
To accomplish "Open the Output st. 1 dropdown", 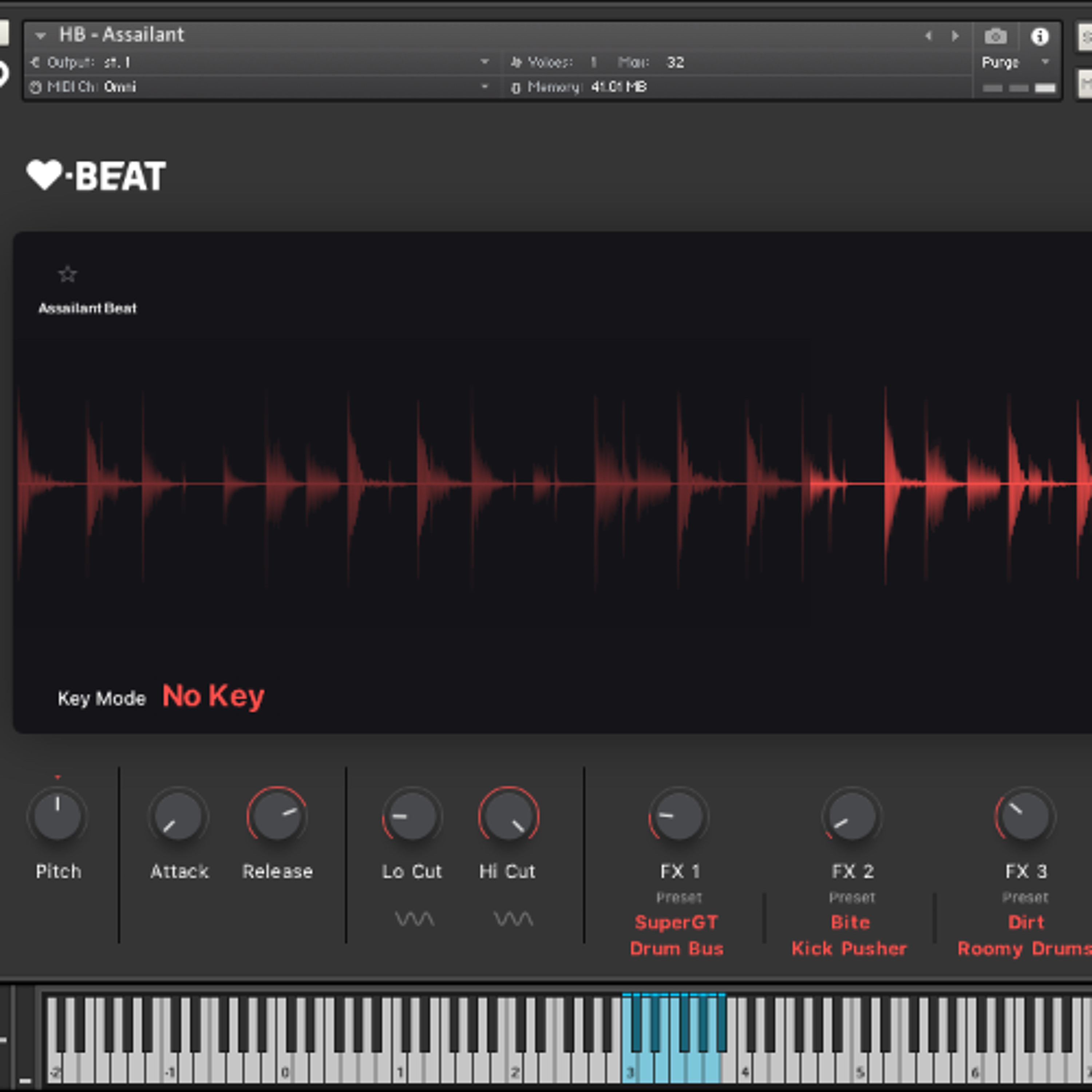I will (260, 62).
